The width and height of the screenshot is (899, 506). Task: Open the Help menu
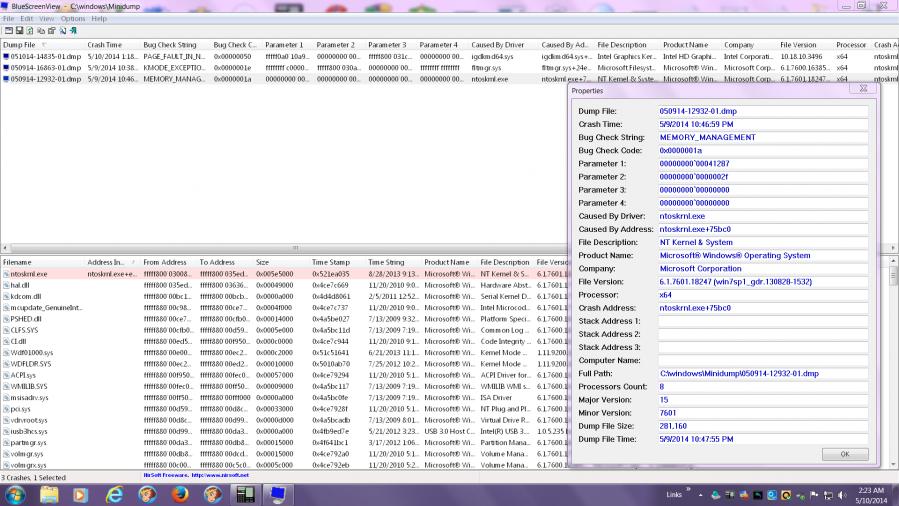click(99, 19)
